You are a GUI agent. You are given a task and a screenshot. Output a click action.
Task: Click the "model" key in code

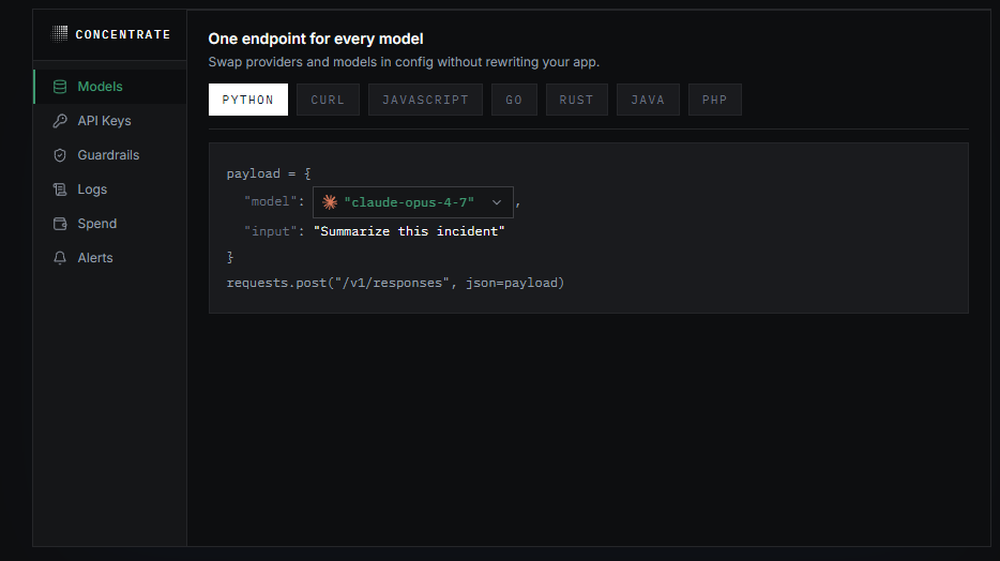coord(270,201)
